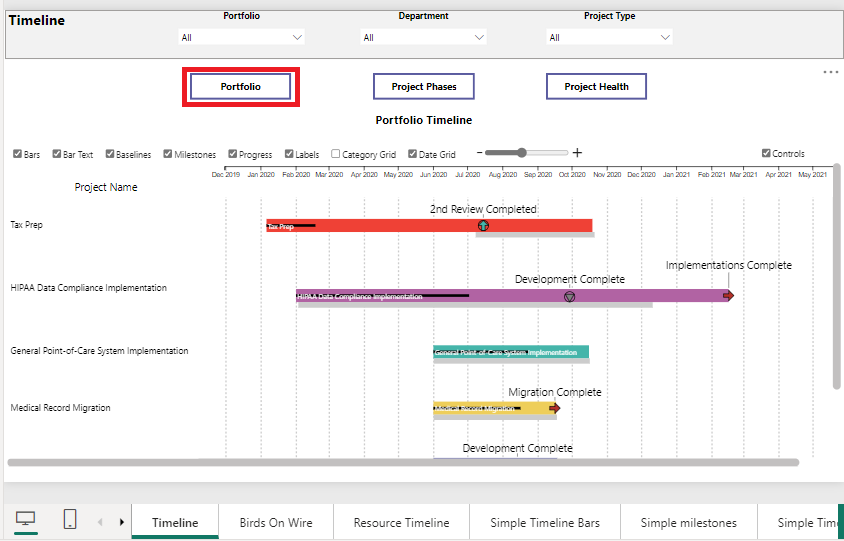Click the Portfolio view button
This screenshot has width=844, height=541.
pyautogui.click(x=241, y=87)
